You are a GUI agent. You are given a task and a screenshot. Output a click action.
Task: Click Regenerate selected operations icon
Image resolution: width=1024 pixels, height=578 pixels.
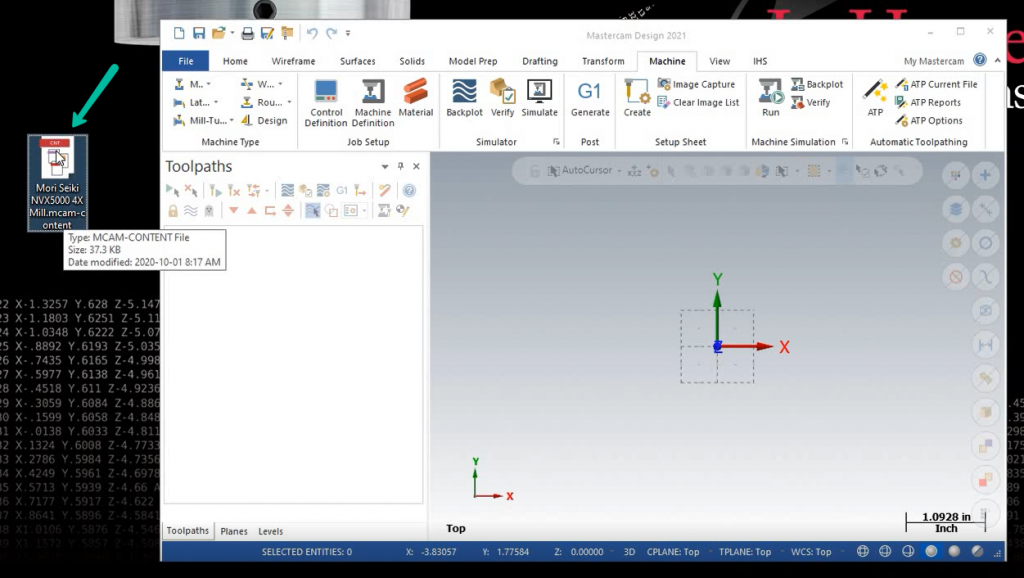pyautogui.click(x=215, y=191)
